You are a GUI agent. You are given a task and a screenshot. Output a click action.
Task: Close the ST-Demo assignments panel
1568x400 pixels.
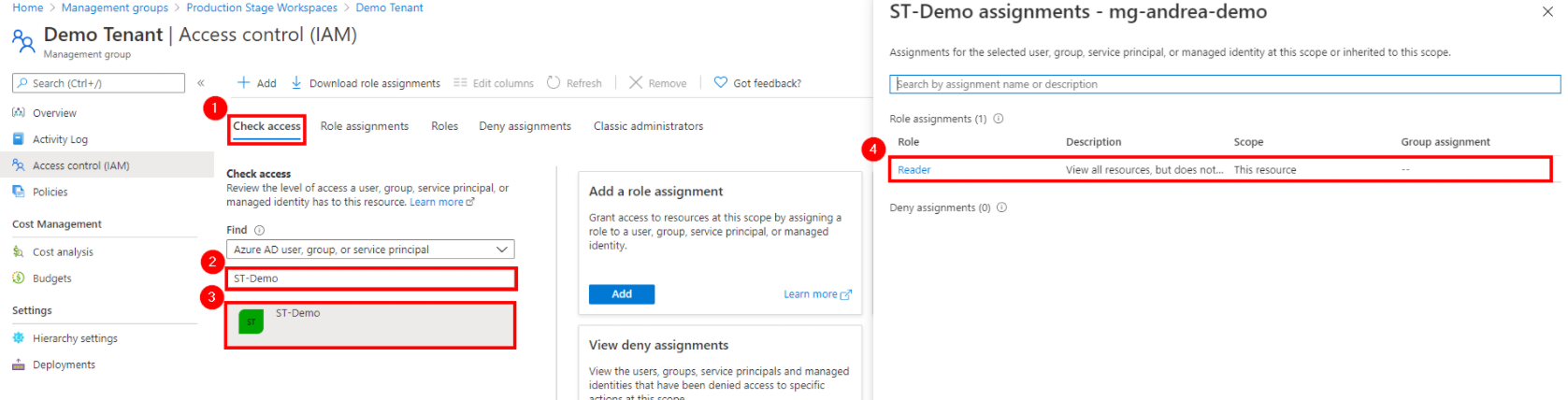click(x=1547, y=12)
